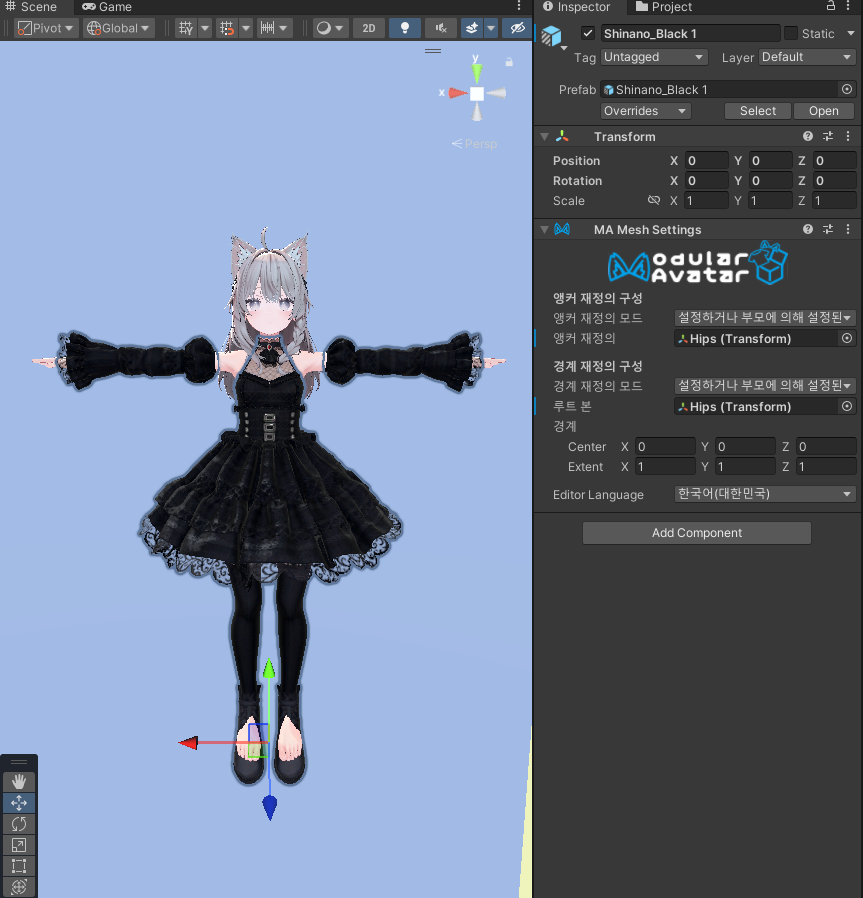Open MA Mesh Settings presets icon
Image resolution: width=863 pixels, height=898 pixels.
tap(828, 230)
